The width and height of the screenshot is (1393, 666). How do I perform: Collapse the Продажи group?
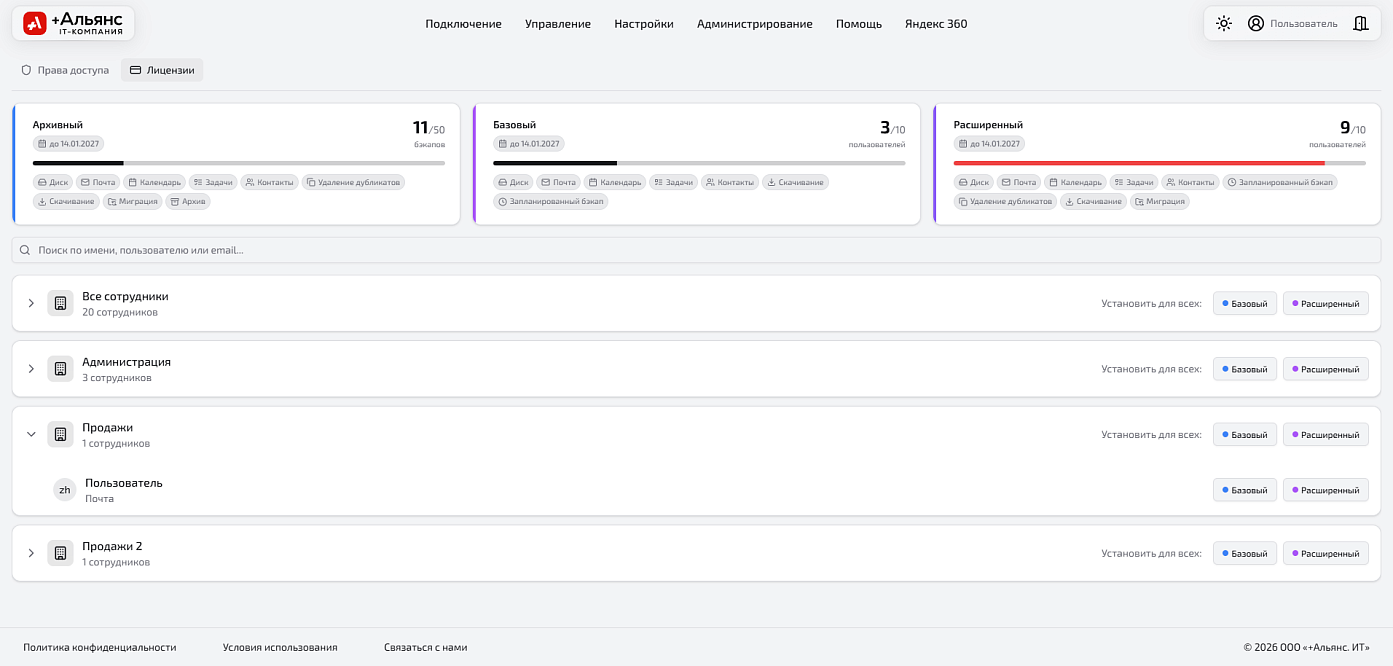click(31, 434)
